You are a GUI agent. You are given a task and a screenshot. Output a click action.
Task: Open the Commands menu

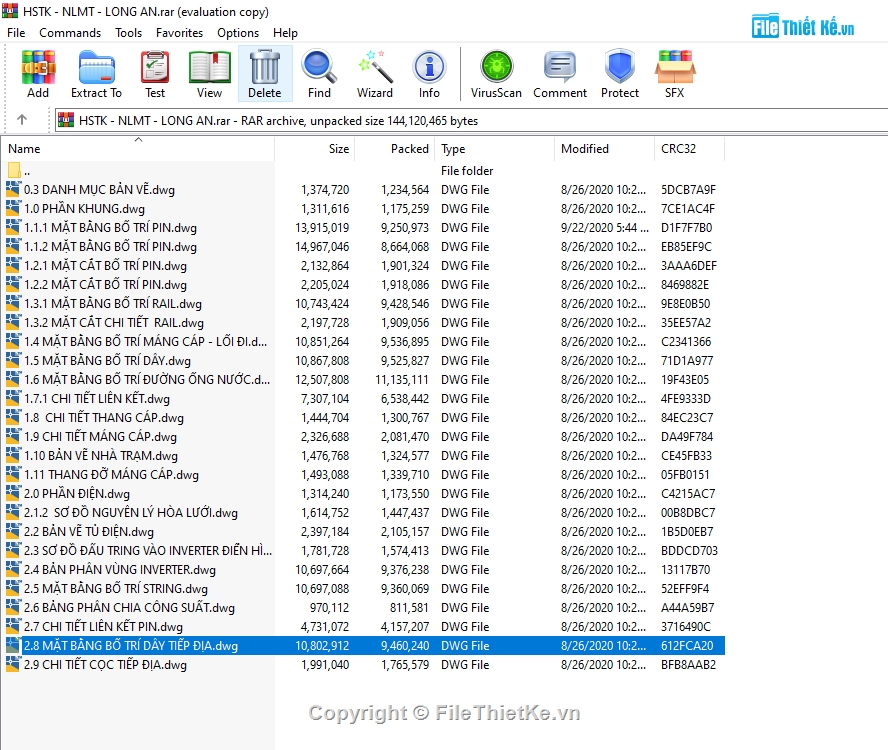[x=70, y=33]
